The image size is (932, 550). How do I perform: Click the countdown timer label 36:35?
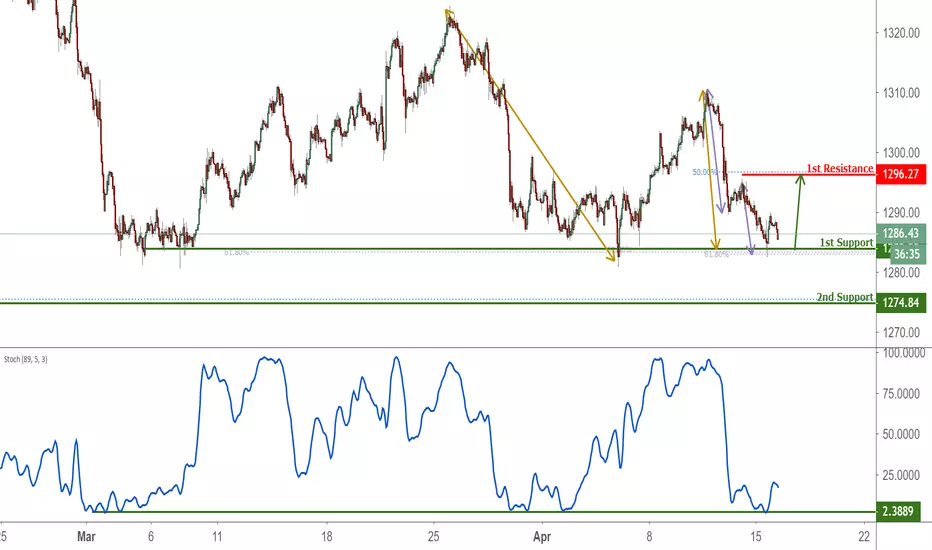click(x=906, y=254)
